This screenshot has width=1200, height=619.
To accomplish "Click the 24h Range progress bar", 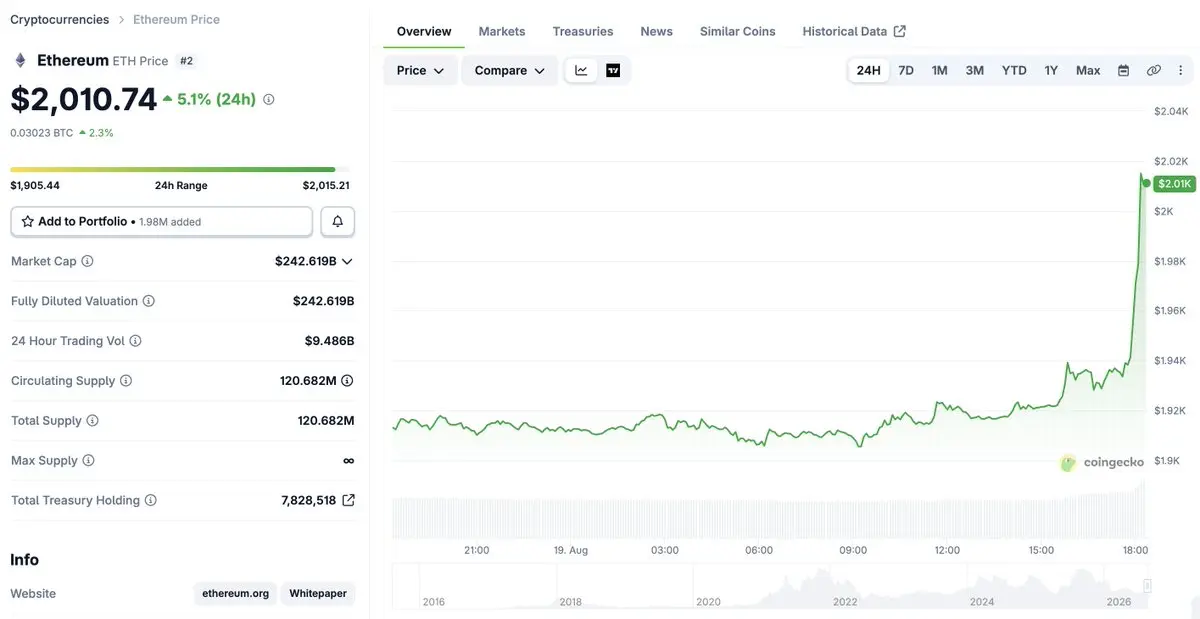I will (180, 170).
